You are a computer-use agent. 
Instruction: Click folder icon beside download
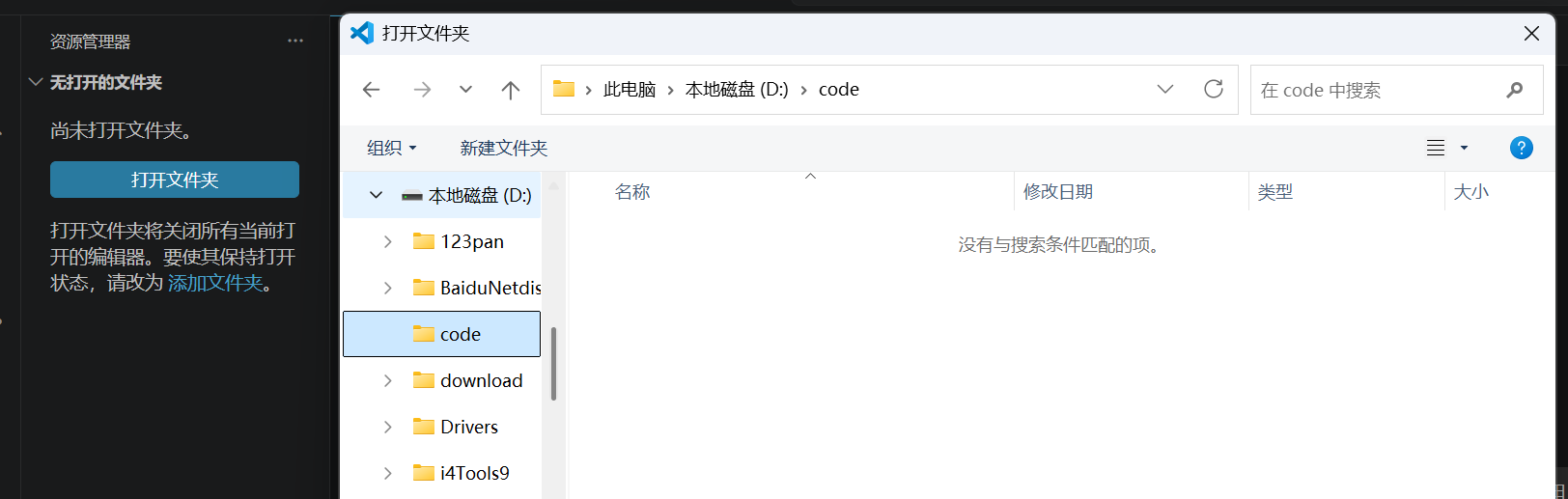[x=423, y=380]
